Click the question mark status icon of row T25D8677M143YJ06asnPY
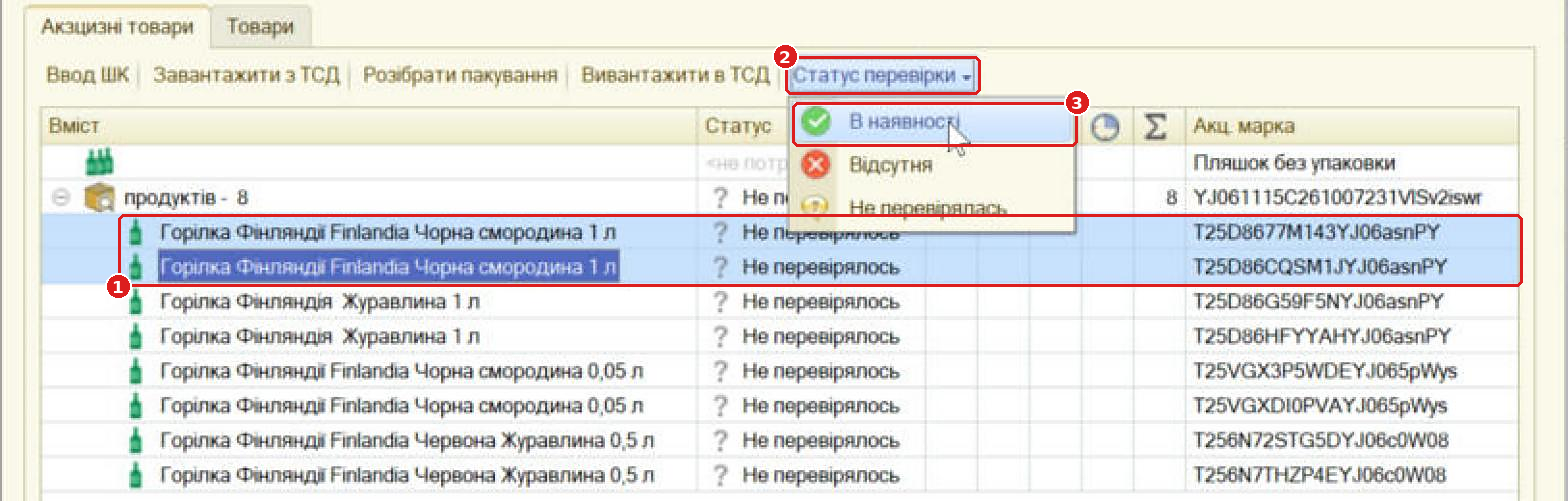1568x501 pixels. [x=718, y=233]
